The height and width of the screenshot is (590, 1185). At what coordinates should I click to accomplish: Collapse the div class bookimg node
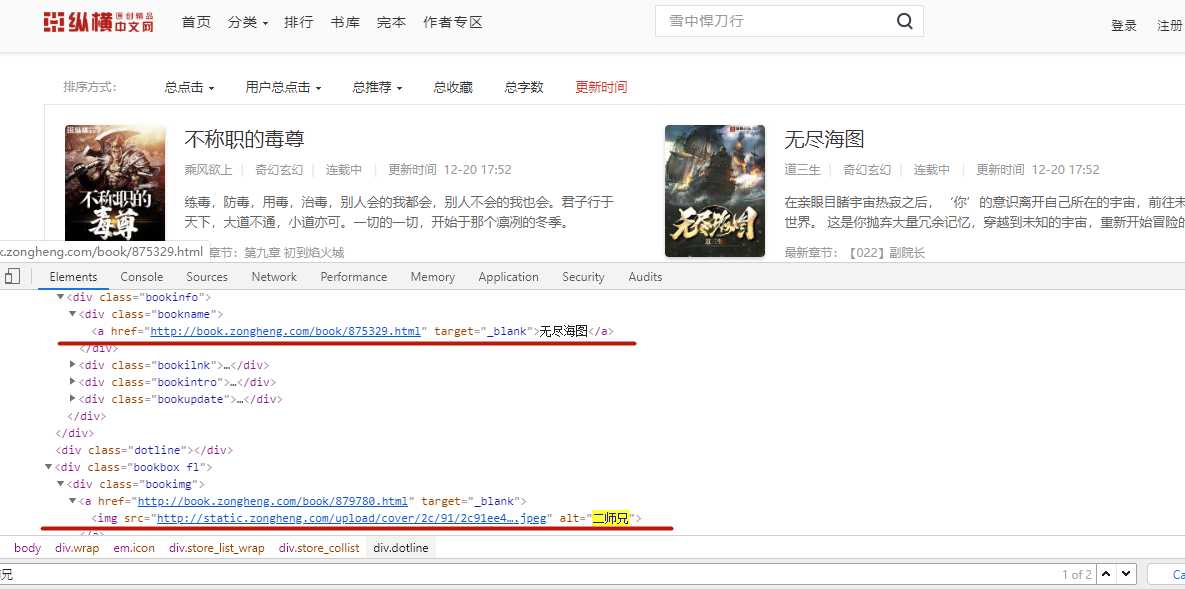pos(60,484)
